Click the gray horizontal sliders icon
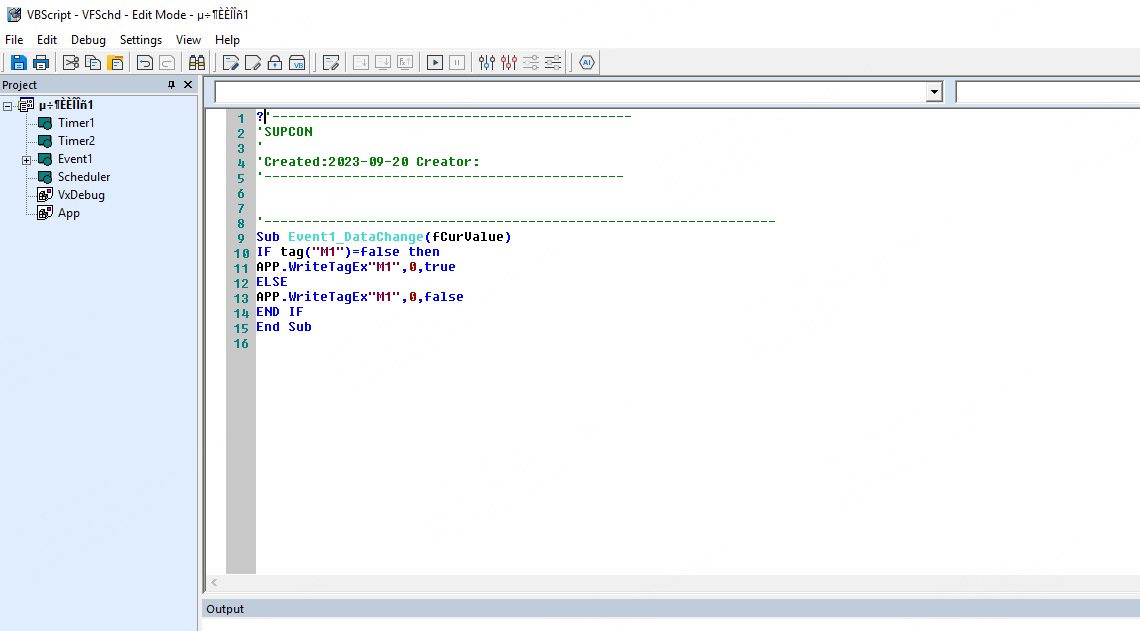 531,63
